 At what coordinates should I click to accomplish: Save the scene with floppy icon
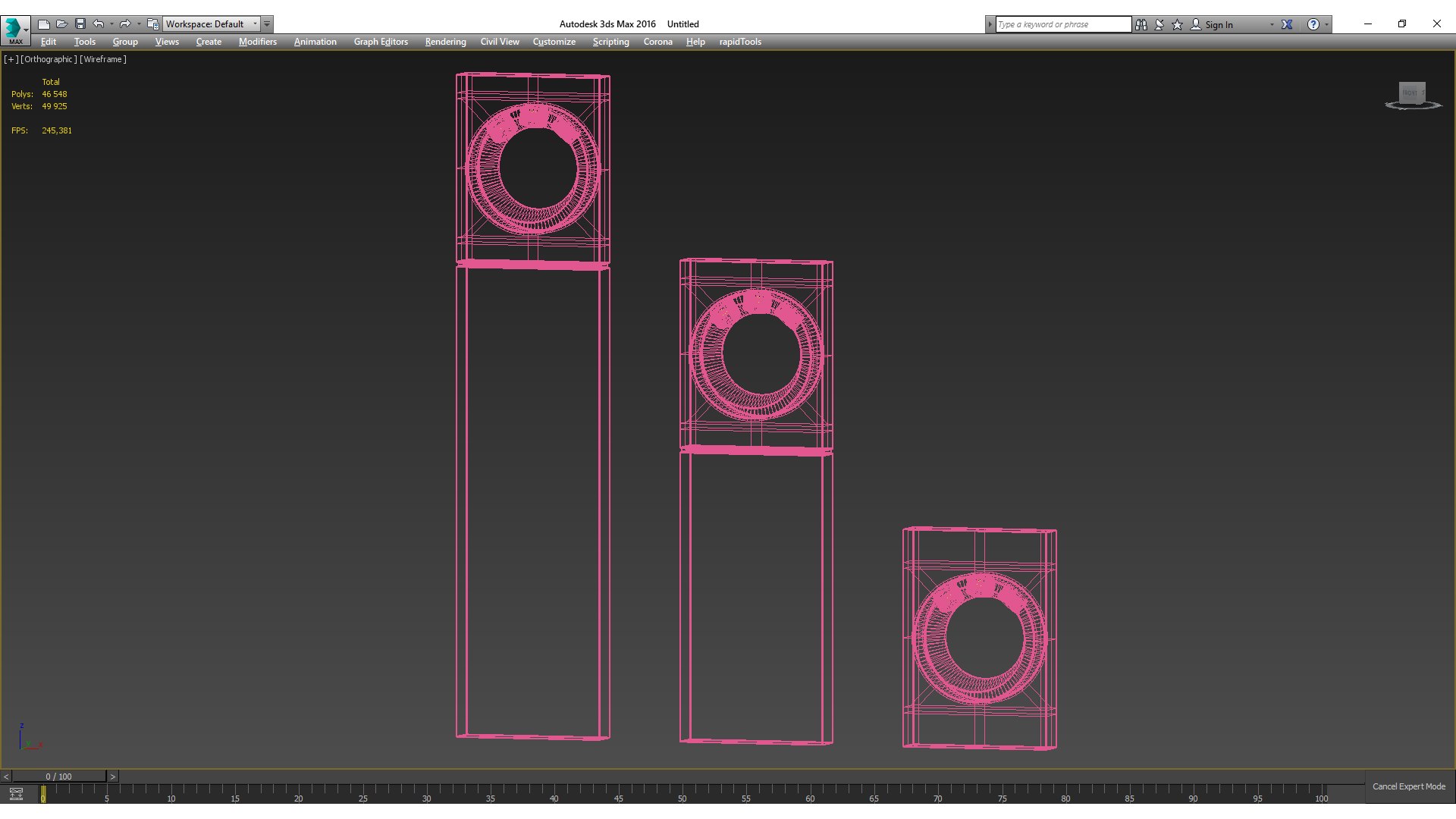click(80, 24)
